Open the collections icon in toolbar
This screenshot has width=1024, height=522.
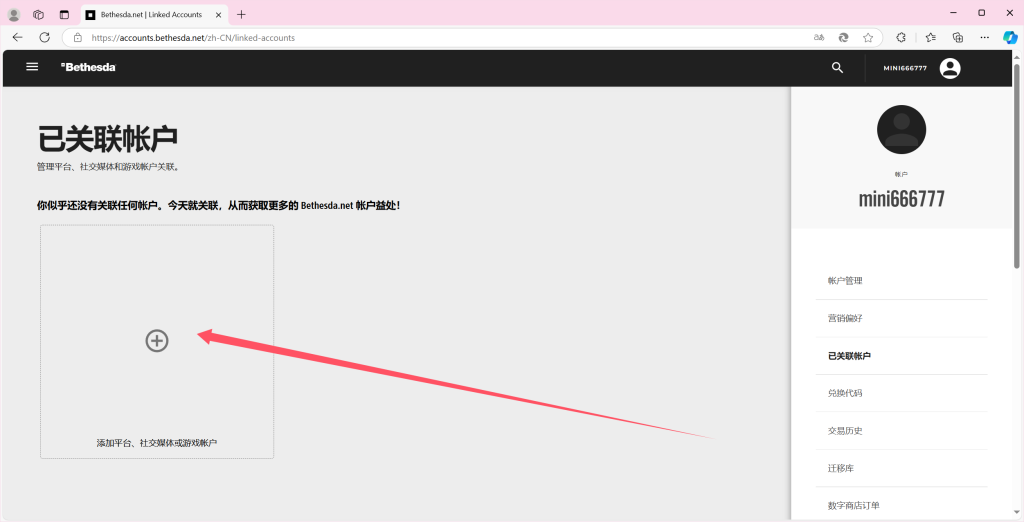[x=958, y=37]
